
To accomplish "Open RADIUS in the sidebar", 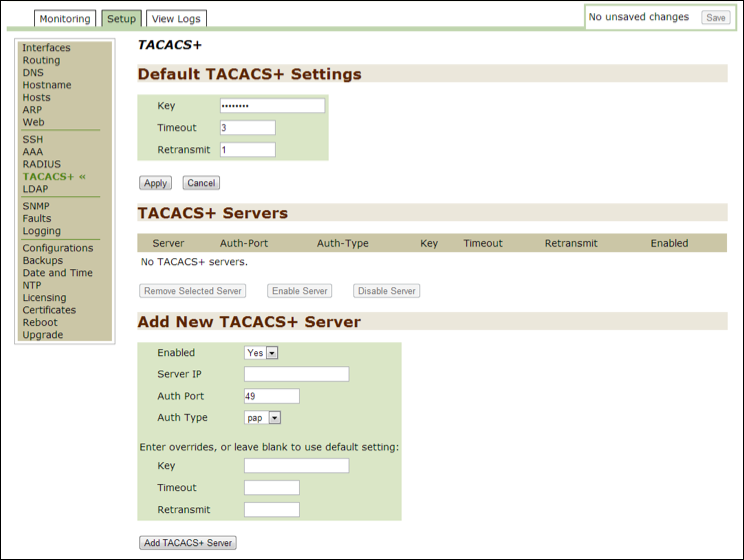I will (41, 164).
